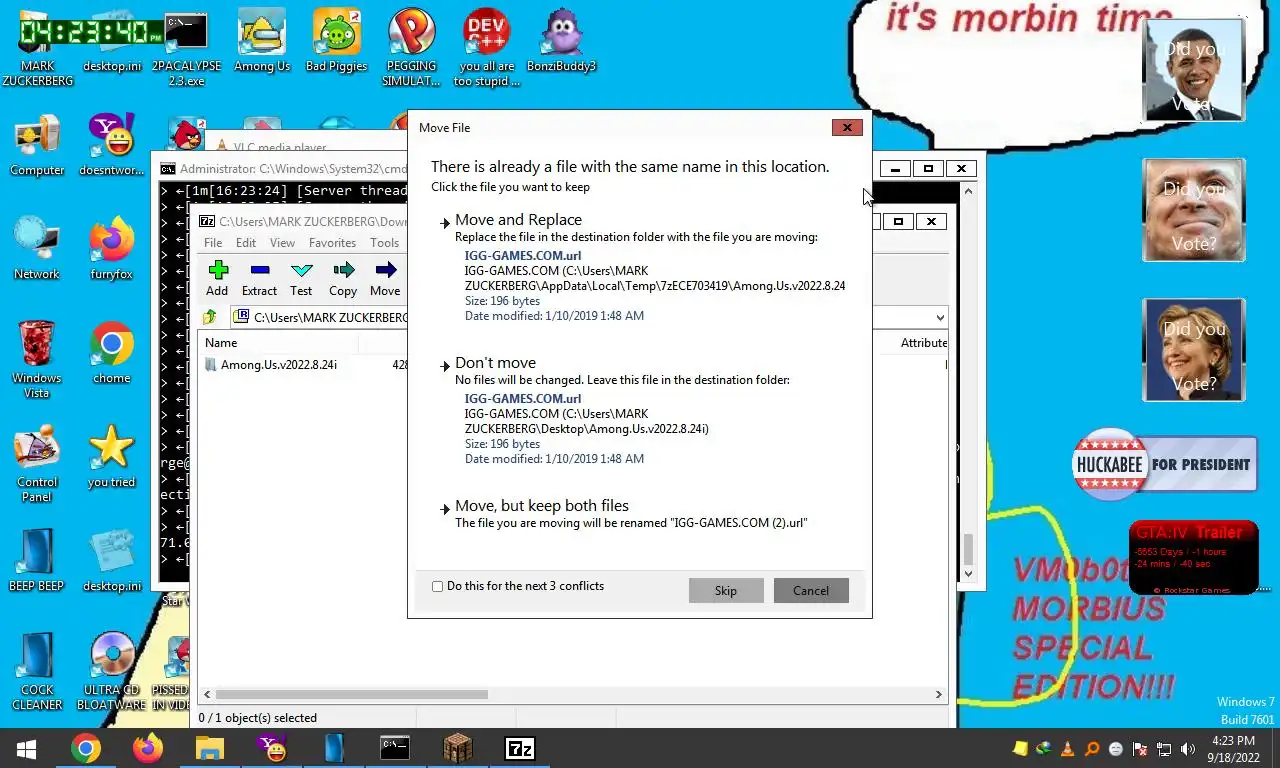Viewport: 1280px width, 768px height.
Task: Click the Add button in 7-Zip toolbar
Action: pyautogui.click(x=217, y=278)
